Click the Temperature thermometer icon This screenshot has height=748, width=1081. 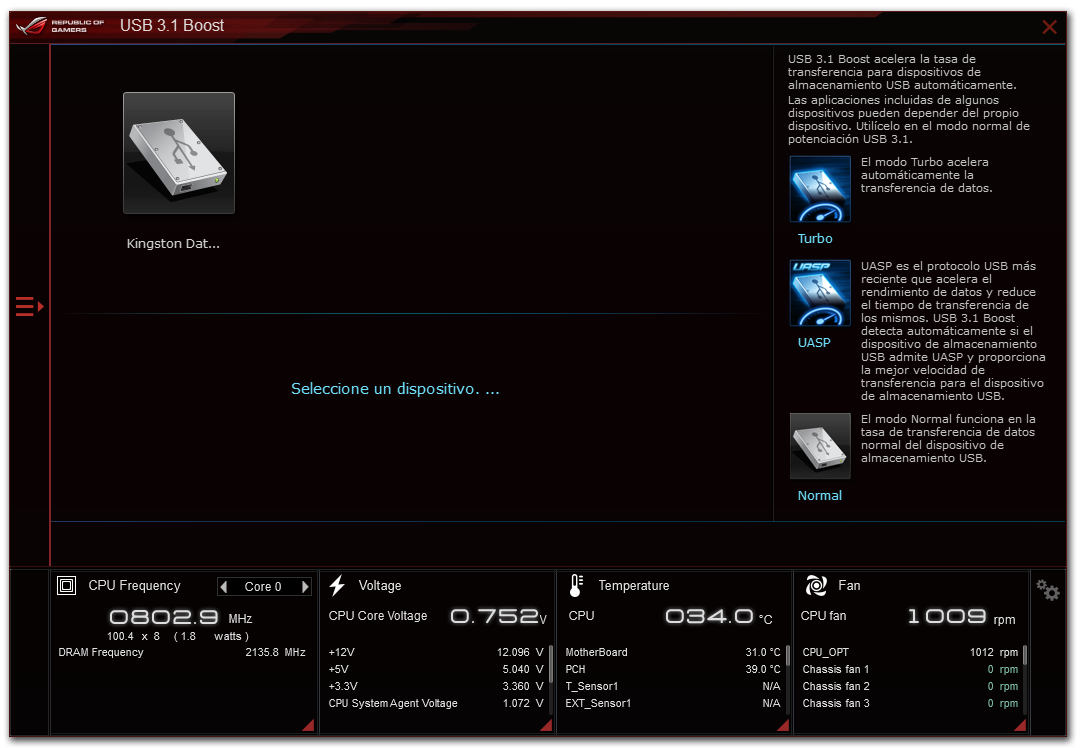tap(576, 586)
